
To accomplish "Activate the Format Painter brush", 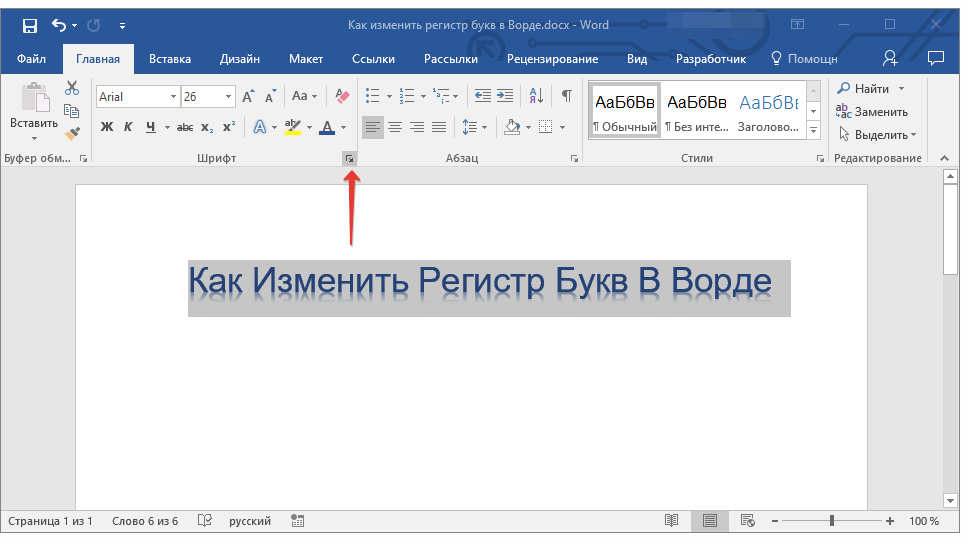I will pos(72,133).
